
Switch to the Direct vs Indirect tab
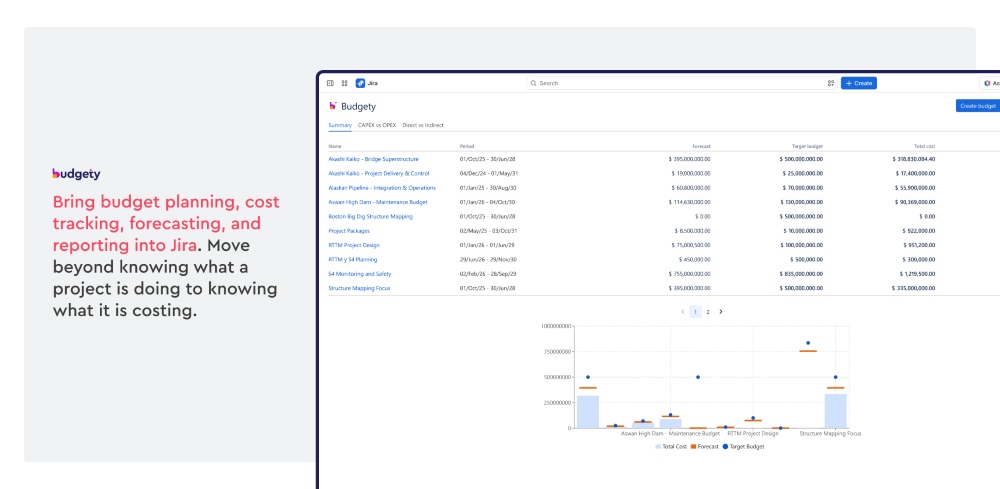coord(423,126)
